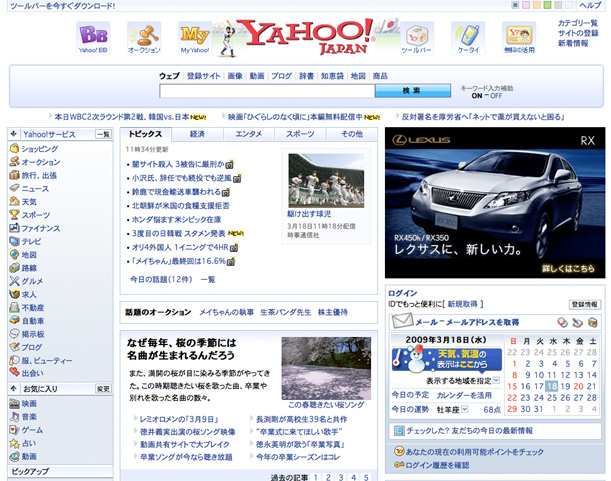Pick the orange theme color swatch
This screenshot has height=481, width=611.
(x=537, y=5)
